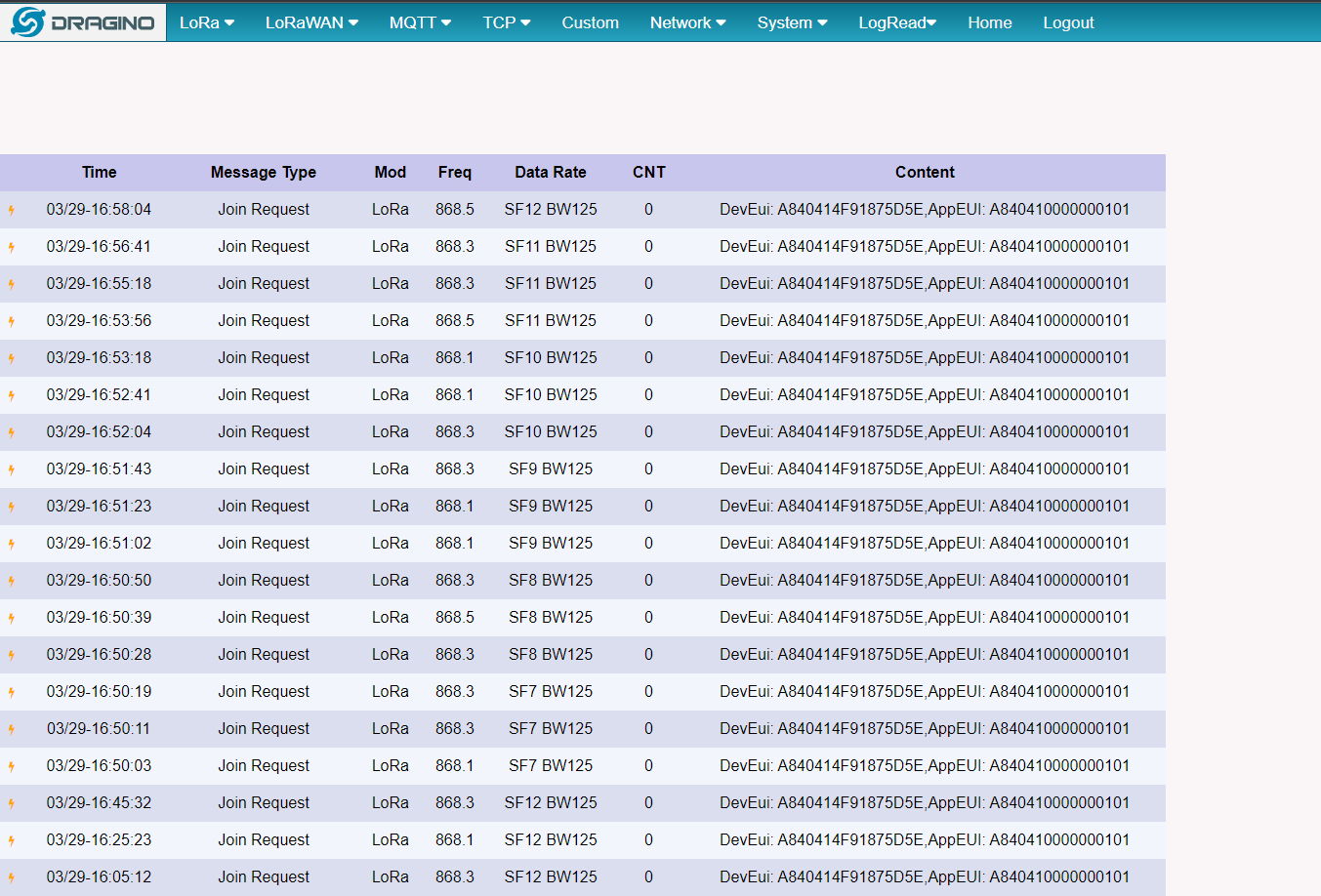Open the LogRead dropdown
This screenshot has width=1321, height=896.
point(897,22)
